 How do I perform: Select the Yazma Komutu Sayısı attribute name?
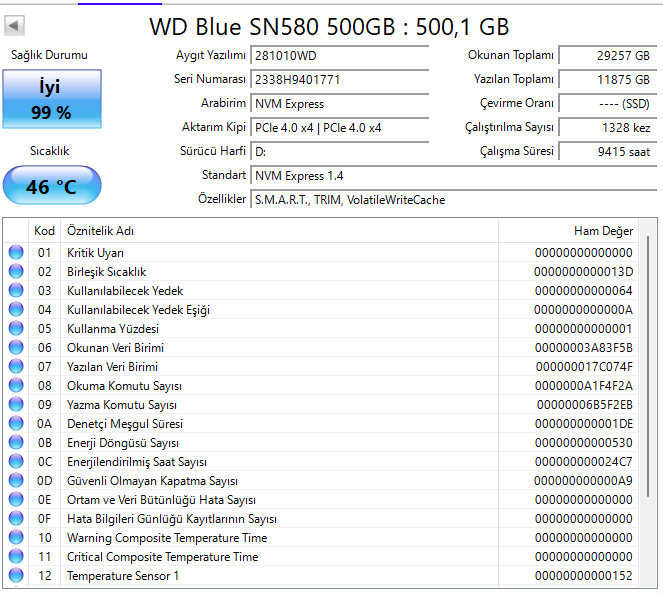pyautogui.click(x=122, y=405)
